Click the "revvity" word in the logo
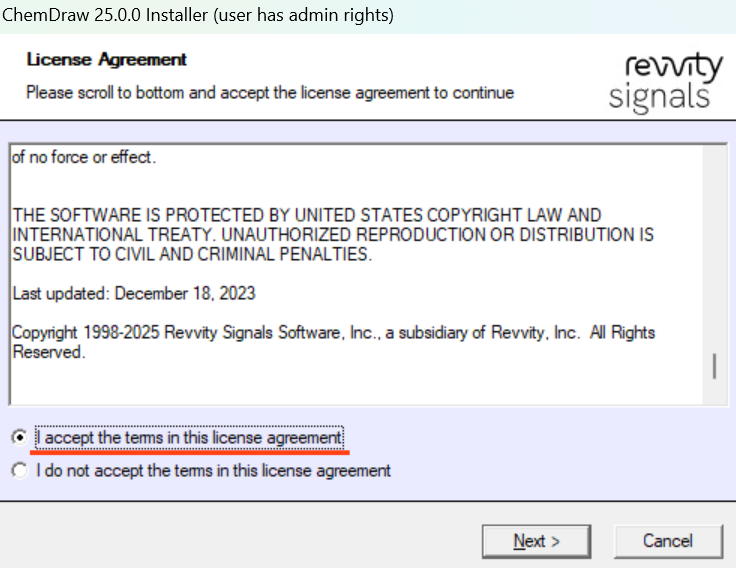The height and width of the screenshot is (568, 736). click(673, 67)
